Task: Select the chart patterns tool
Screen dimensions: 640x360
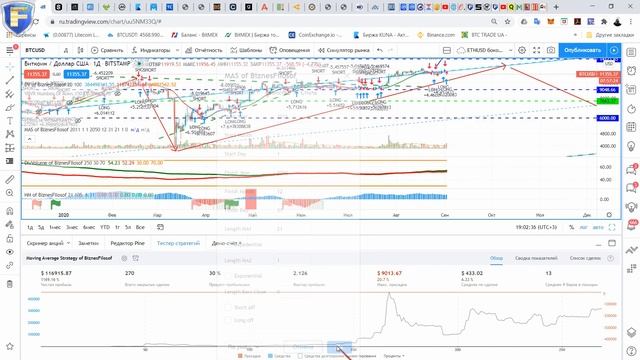Action: (x=10, y=134)
